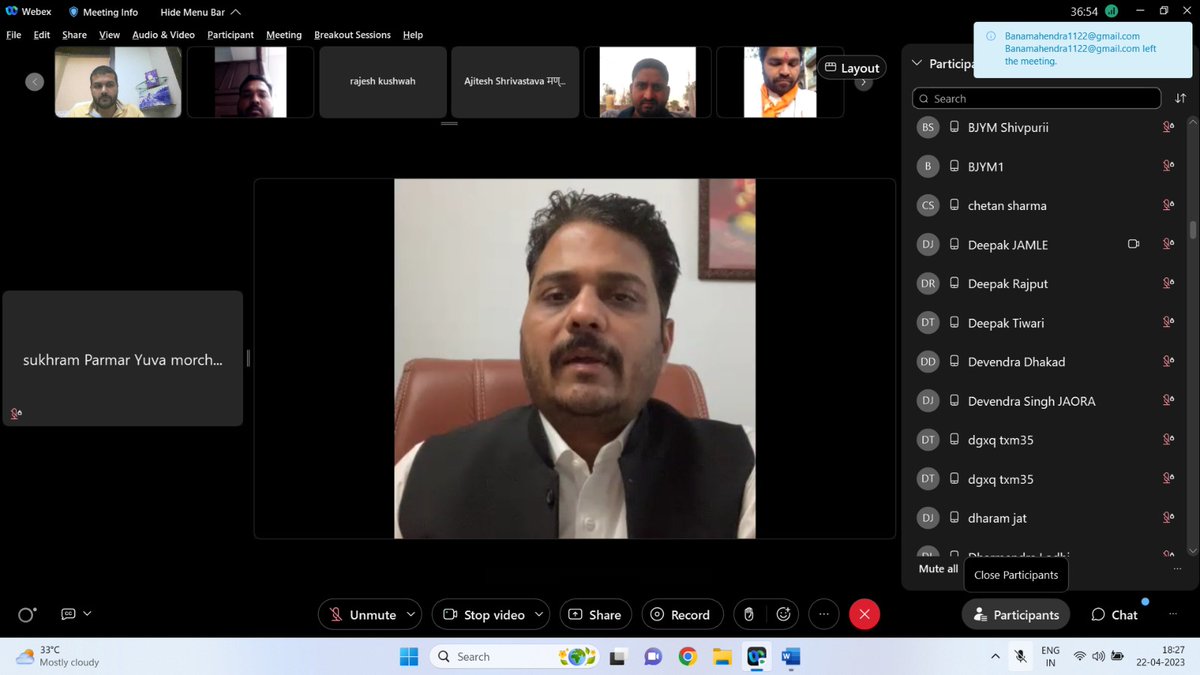
Task: Click CS avatar of chetan sharma
Action: [928, 205]
